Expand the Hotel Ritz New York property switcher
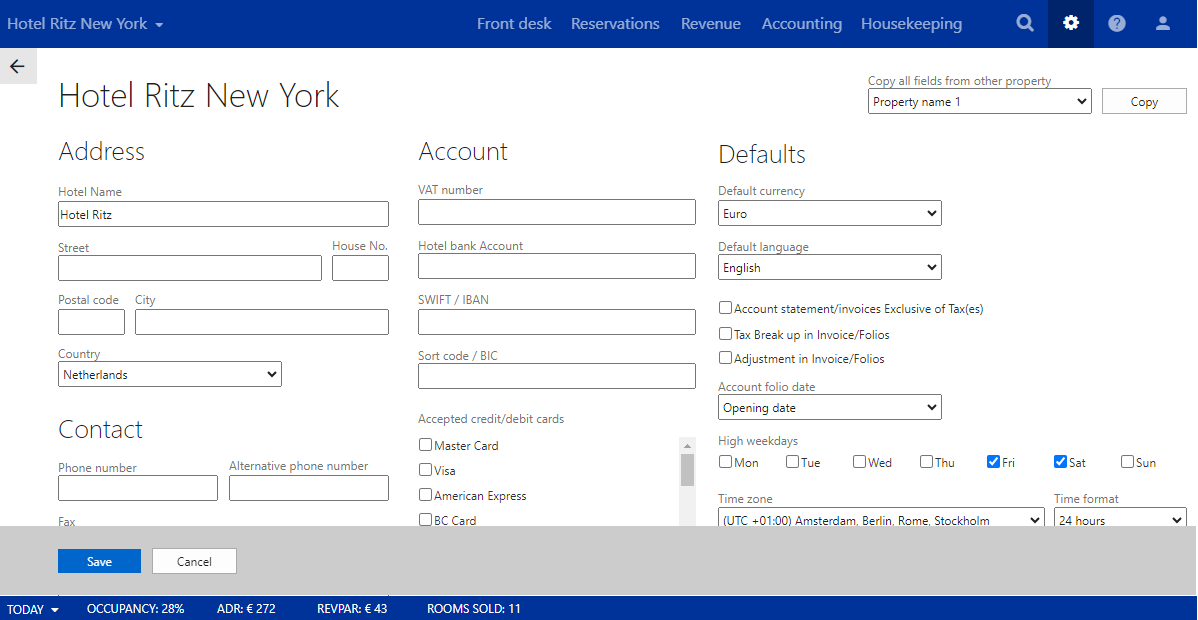The width and height of the screenshot is (1198, 620). tap(86, 24)
